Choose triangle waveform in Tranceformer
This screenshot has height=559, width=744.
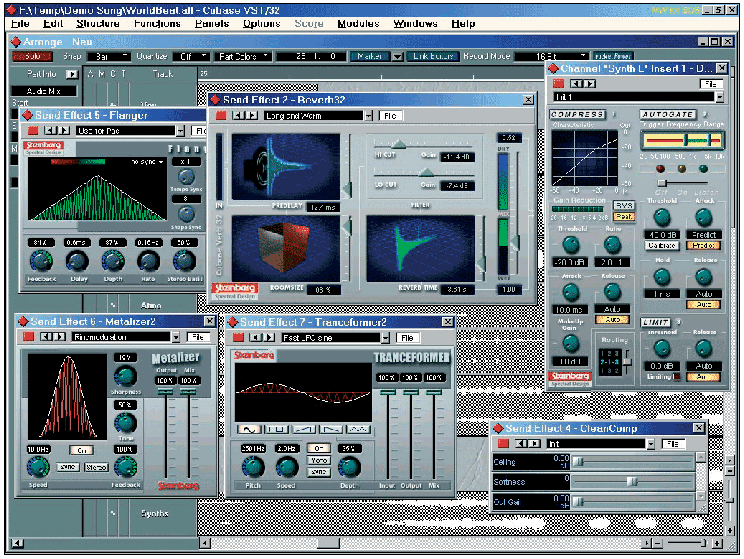tap(358, 429)
